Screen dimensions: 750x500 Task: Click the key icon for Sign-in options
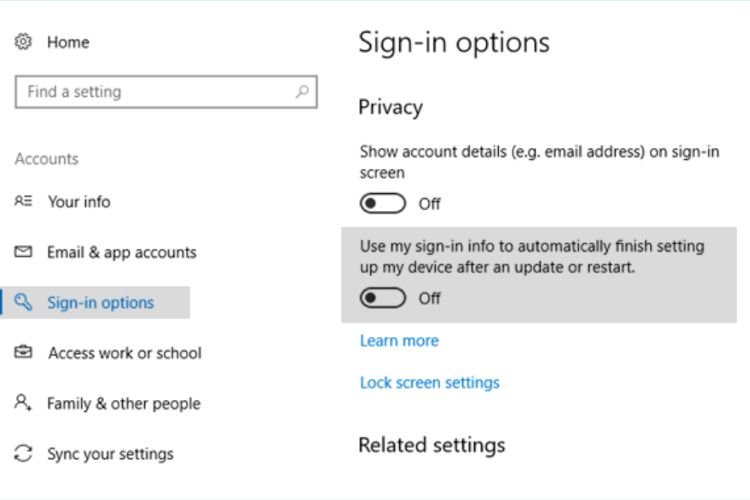pos(23,303)
